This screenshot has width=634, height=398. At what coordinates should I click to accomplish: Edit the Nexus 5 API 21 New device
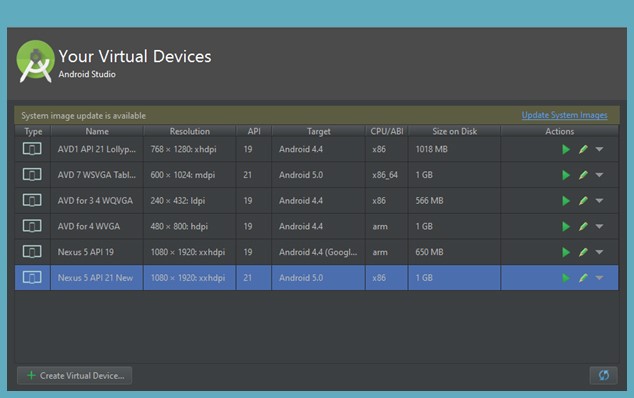583,278
